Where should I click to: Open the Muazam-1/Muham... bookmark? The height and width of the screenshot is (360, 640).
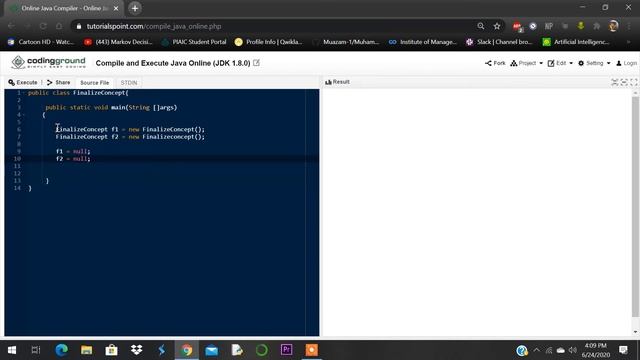(x=346, y=42)
